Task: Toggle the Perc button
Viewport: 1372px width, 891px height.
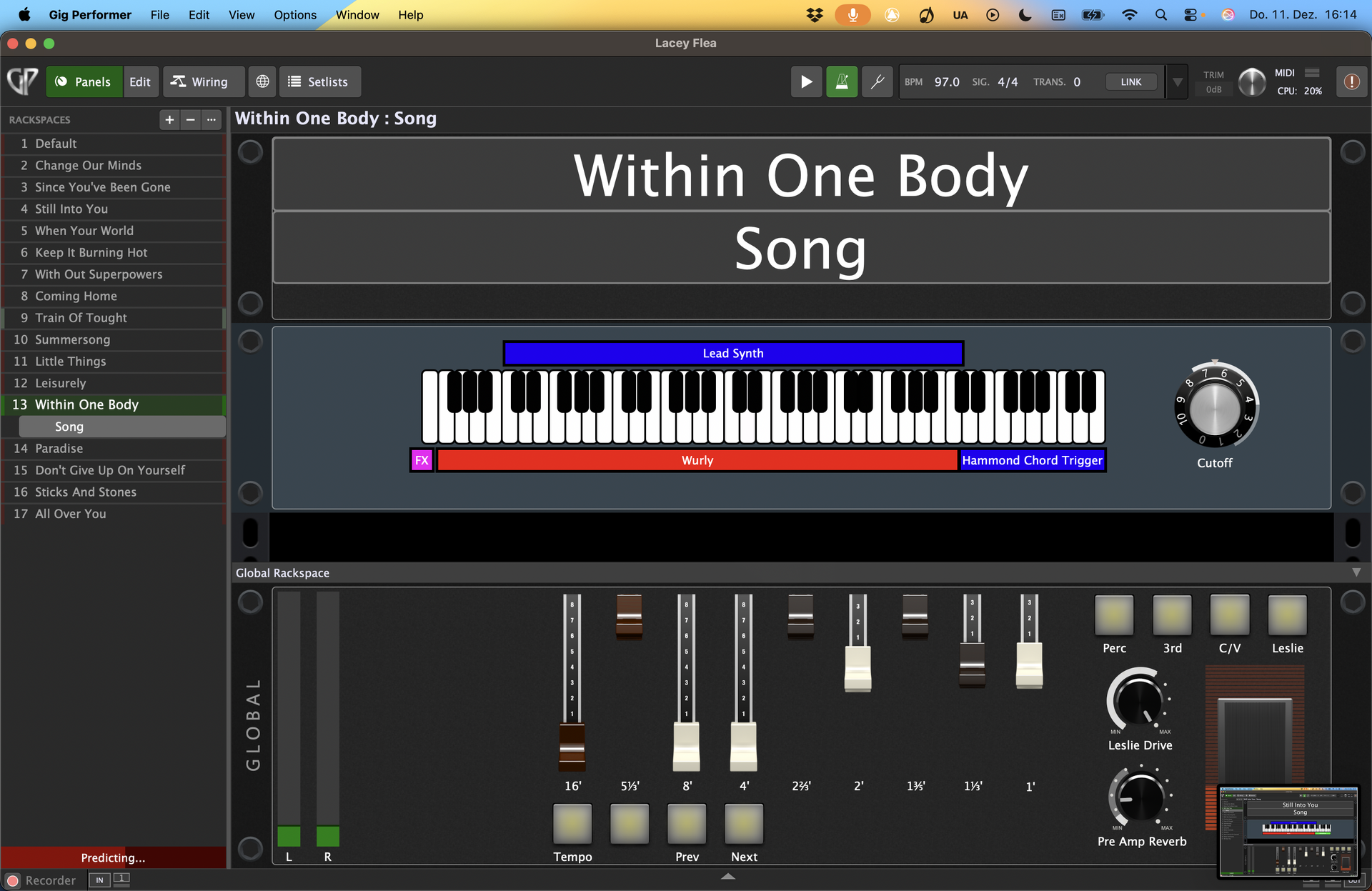Action: [x=1114, y=615]
